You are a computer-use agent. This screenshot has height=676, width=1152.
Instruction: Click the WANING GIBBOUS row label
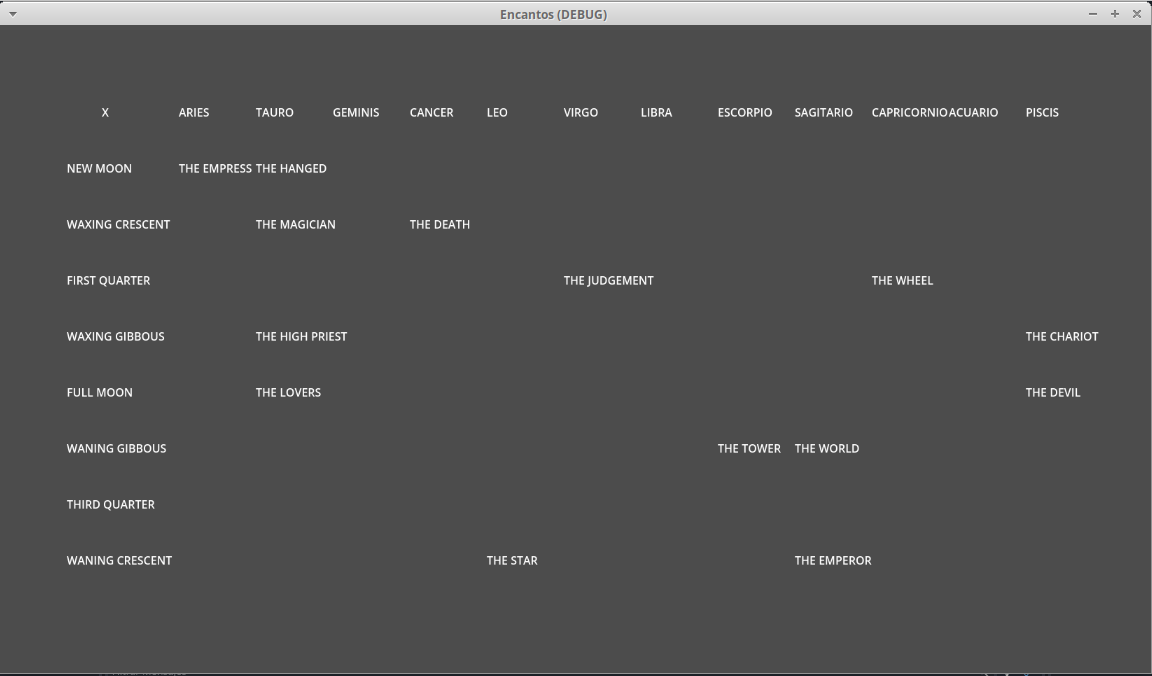pos(116,447)
